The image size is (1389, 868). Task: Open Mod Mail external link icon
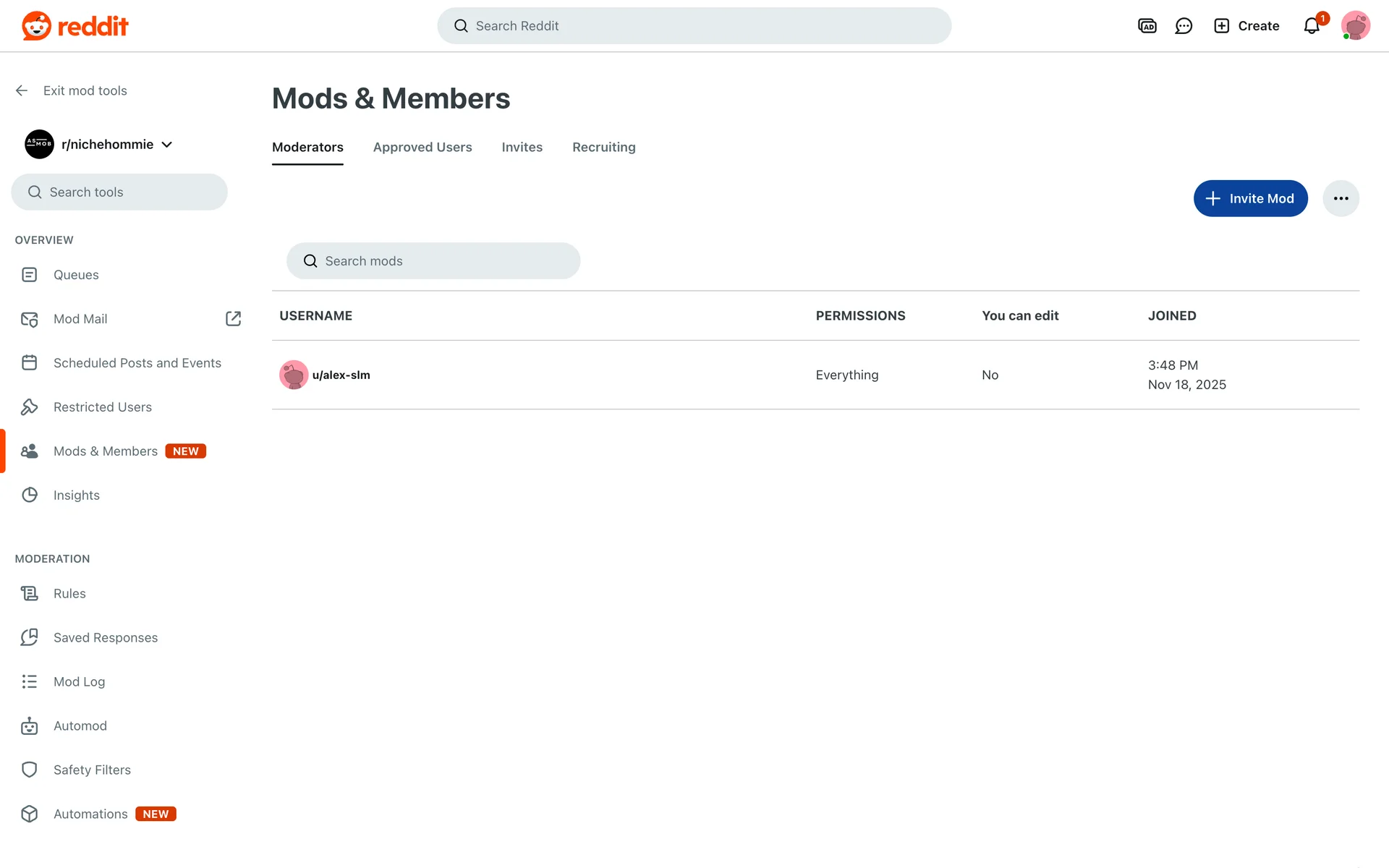[233, 319]
